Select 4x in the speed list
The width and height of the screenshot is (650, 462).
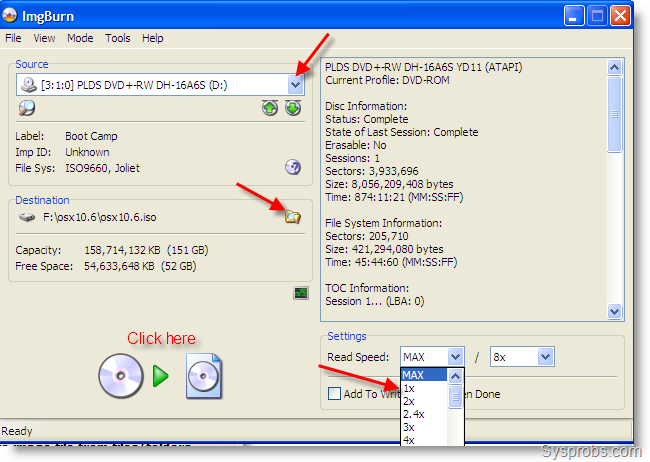click(424, 440)
